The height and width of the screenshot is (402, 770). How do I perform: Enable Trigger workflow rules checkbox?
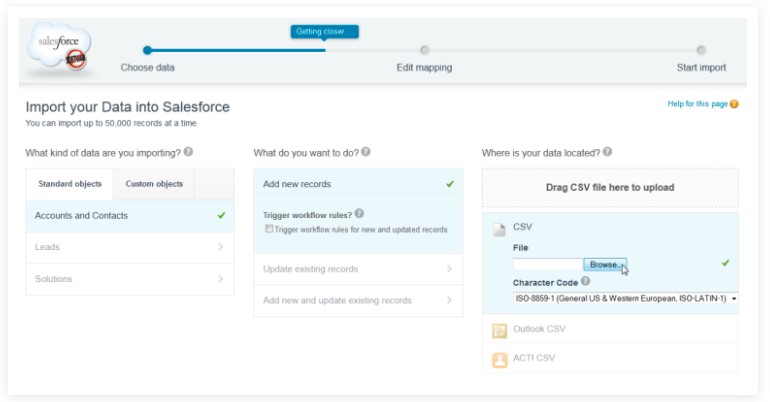(x=269, y=229)
